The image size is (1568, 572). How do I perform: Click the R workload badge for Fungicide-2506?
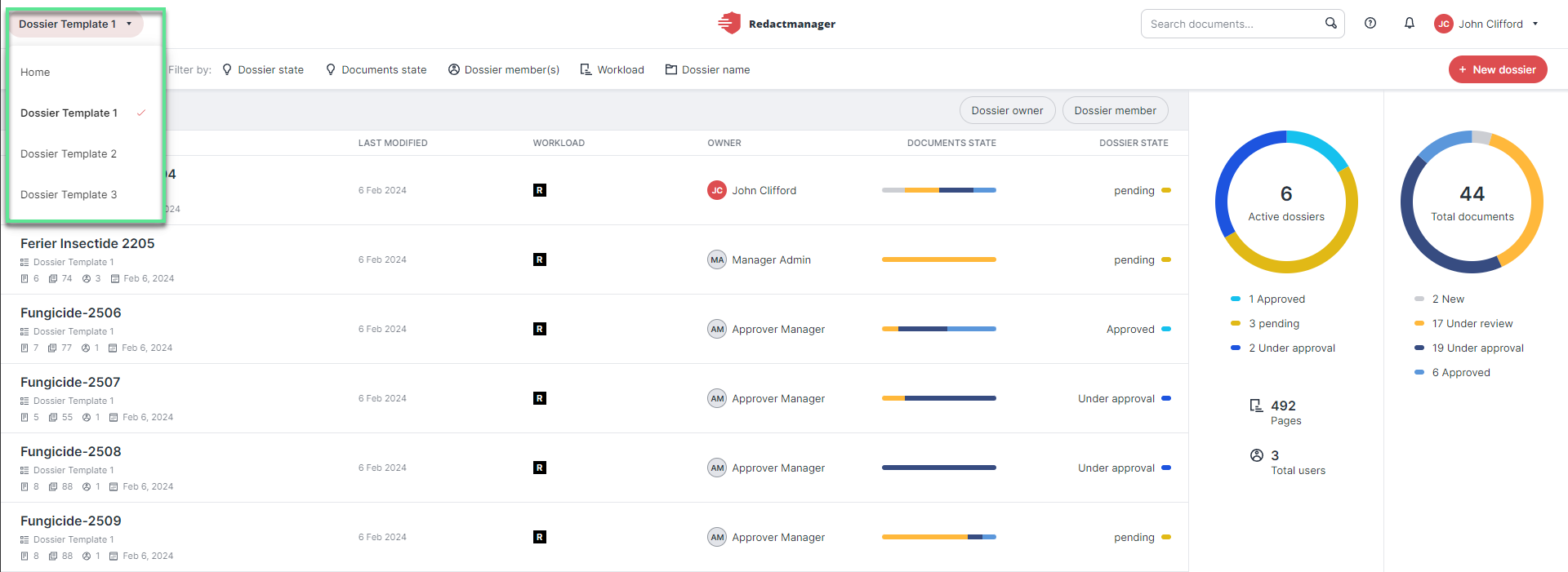tap(540, 329)
